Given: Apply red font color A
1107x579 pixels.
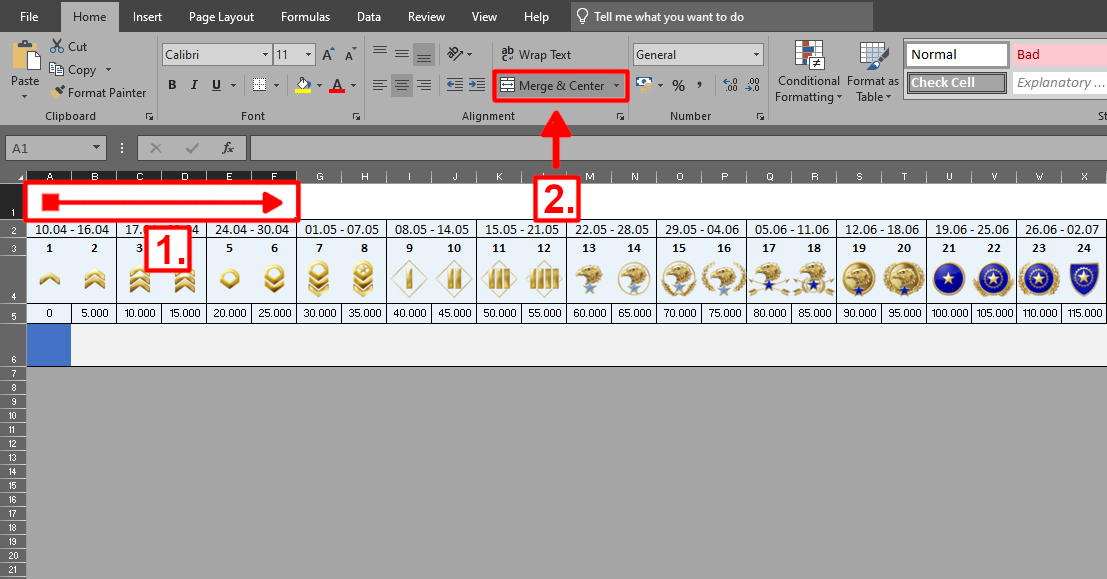Looking at the screenshot, I should pos(337,85).
